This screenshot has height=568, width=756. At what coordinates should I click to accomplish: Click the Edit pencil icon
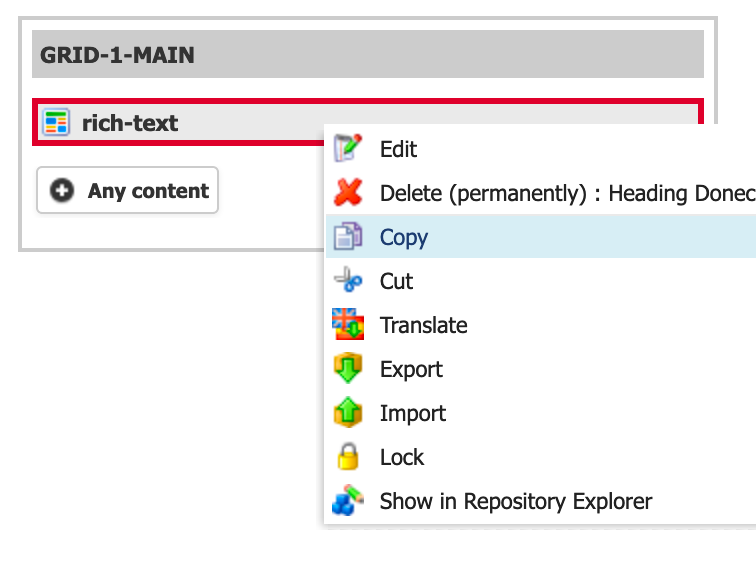347,148
